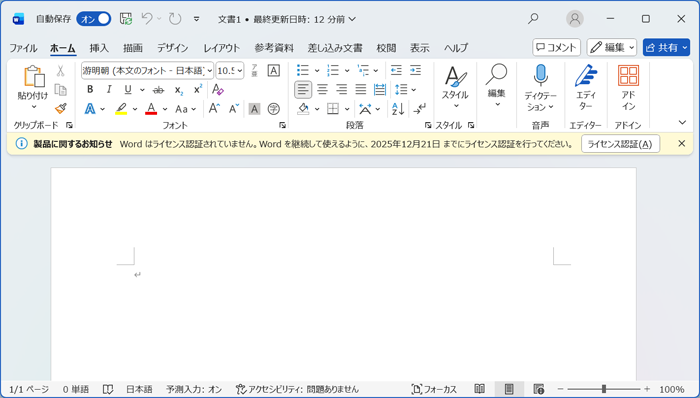Switch to the 参考資料 tab

[x=274, y=48]
